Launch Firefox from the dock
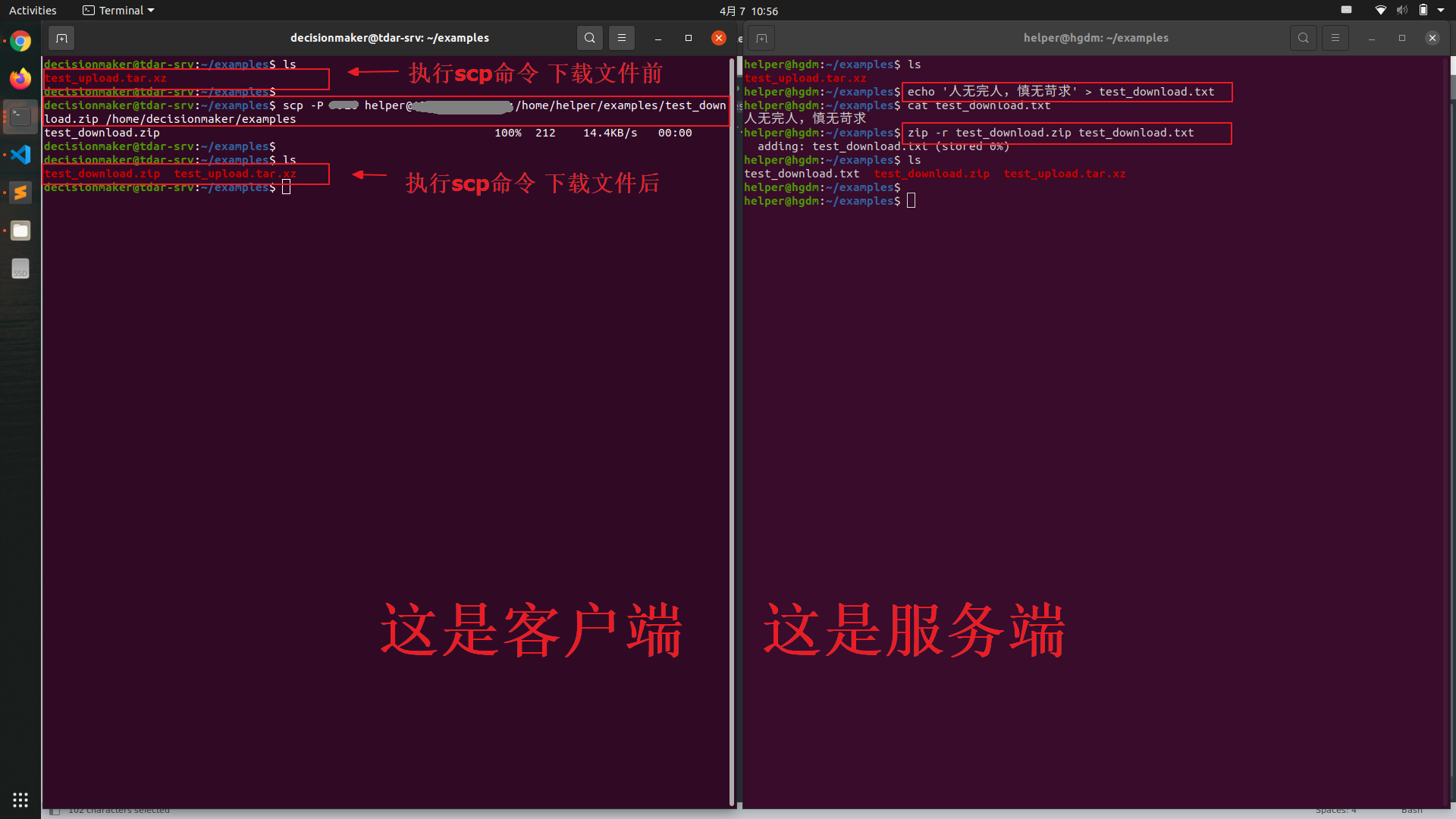 pos(20,79)
